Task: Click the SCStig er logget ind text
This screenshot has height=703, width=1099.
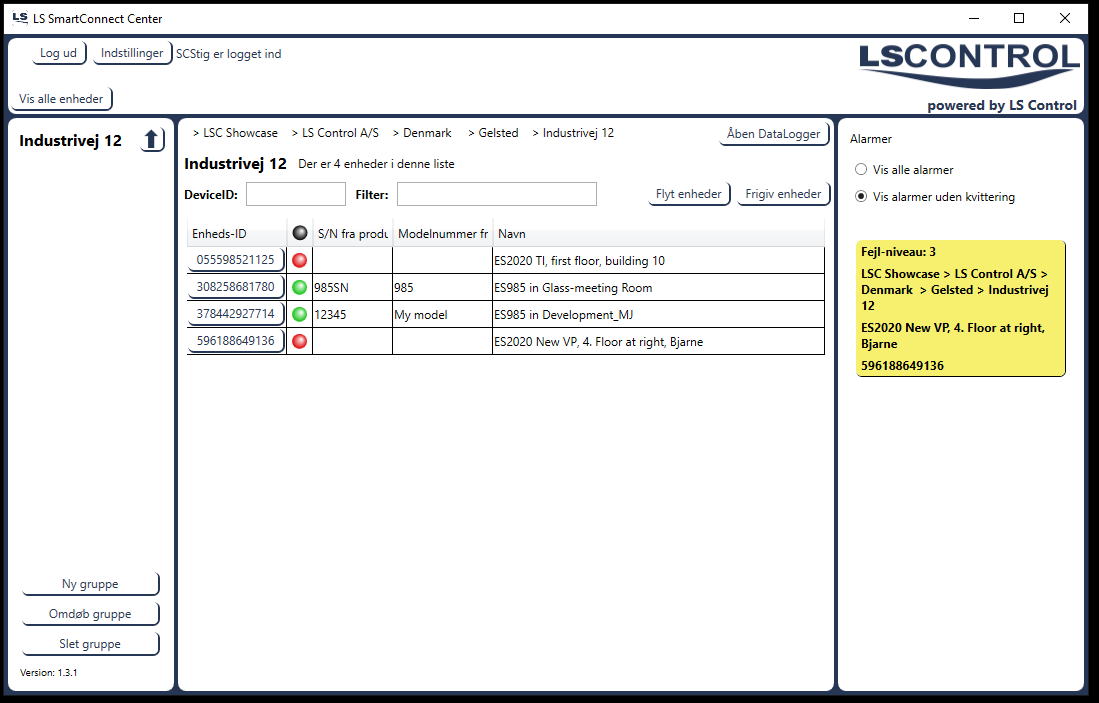Action: (228, 54)
